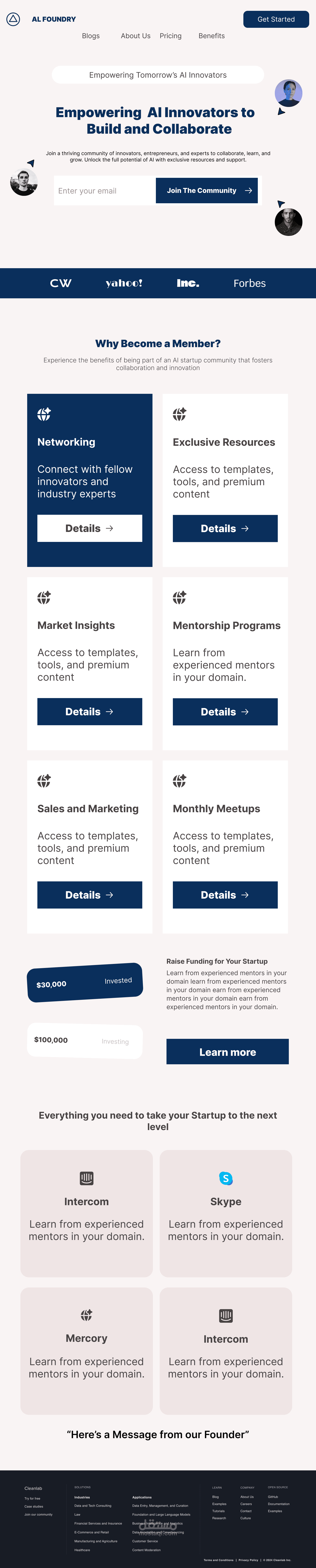The image size is (316, 1568).
Task: Click the globe icon on Market Insights card
Action: [x=44, y=597]
